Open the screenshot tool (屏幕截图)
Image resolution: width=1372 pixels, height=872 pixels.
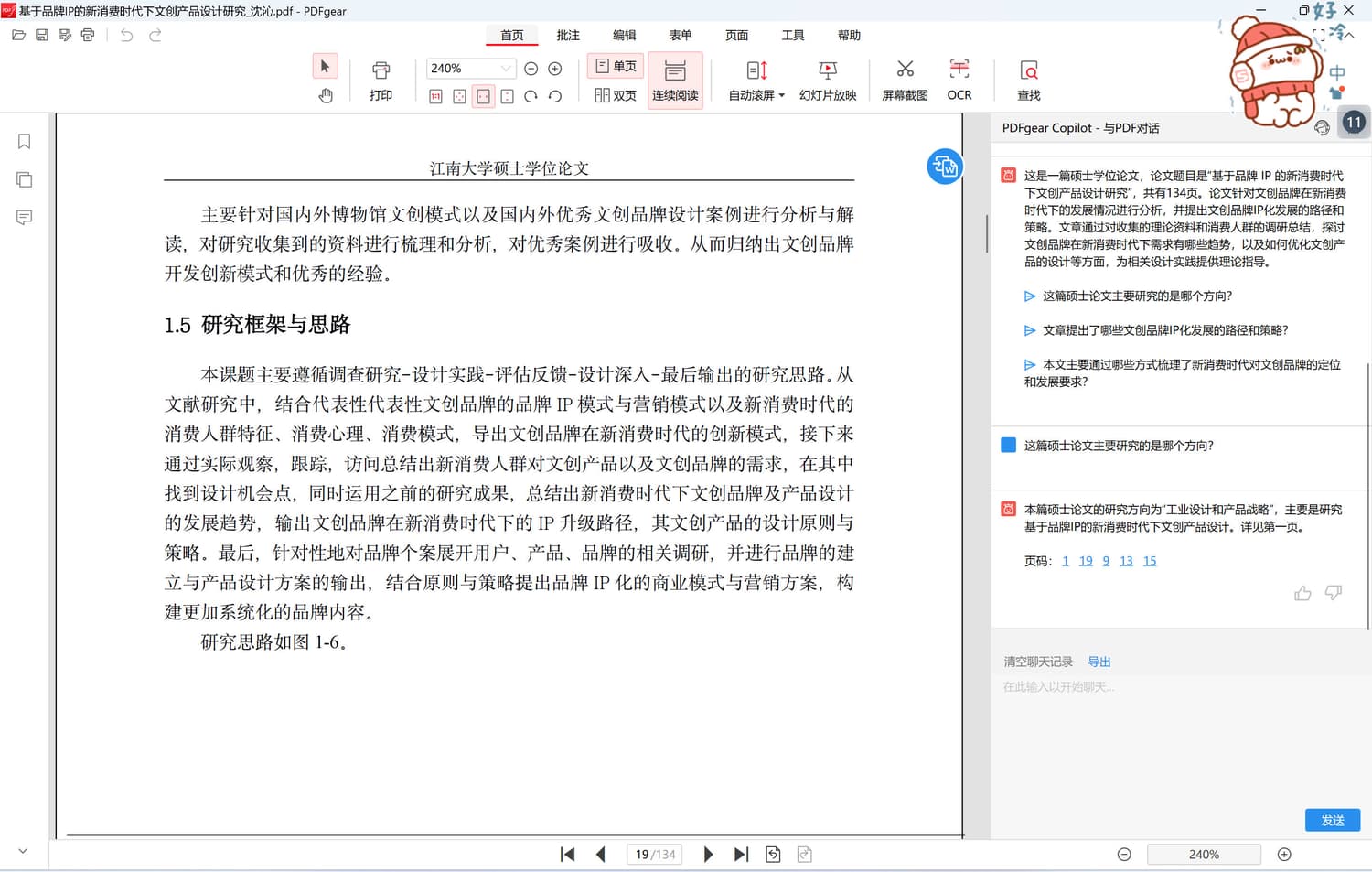tap(905, 70)
